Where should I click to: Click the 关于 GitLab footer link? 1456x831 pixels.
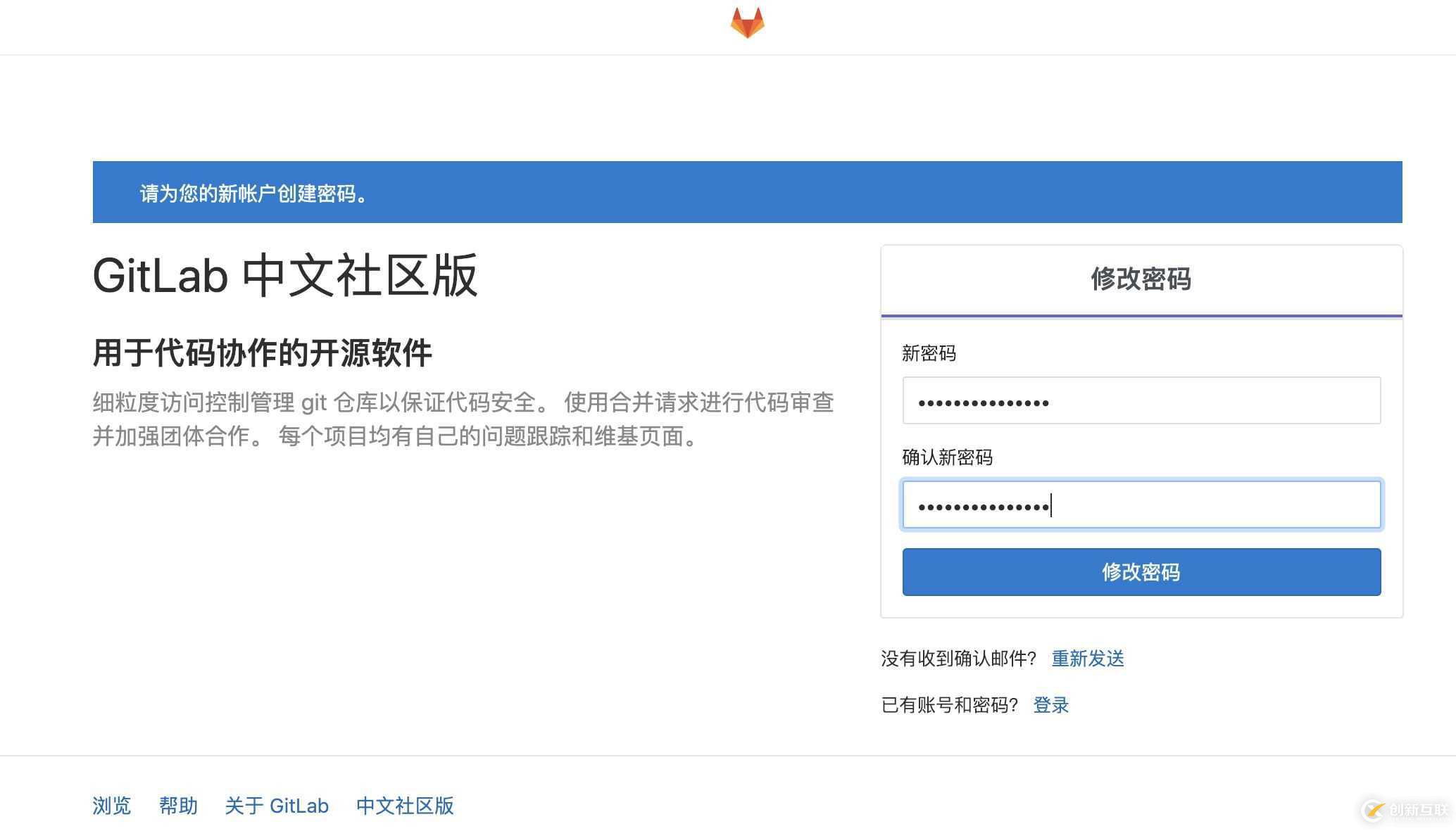coord(276,806)
